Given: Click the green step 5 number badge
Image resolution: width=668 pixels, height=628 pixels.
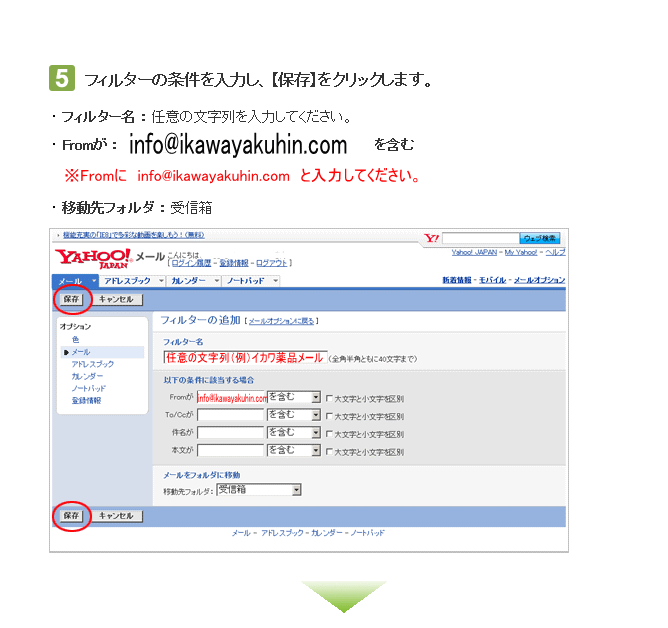Looking at the screenshot, I should point(61,78).
